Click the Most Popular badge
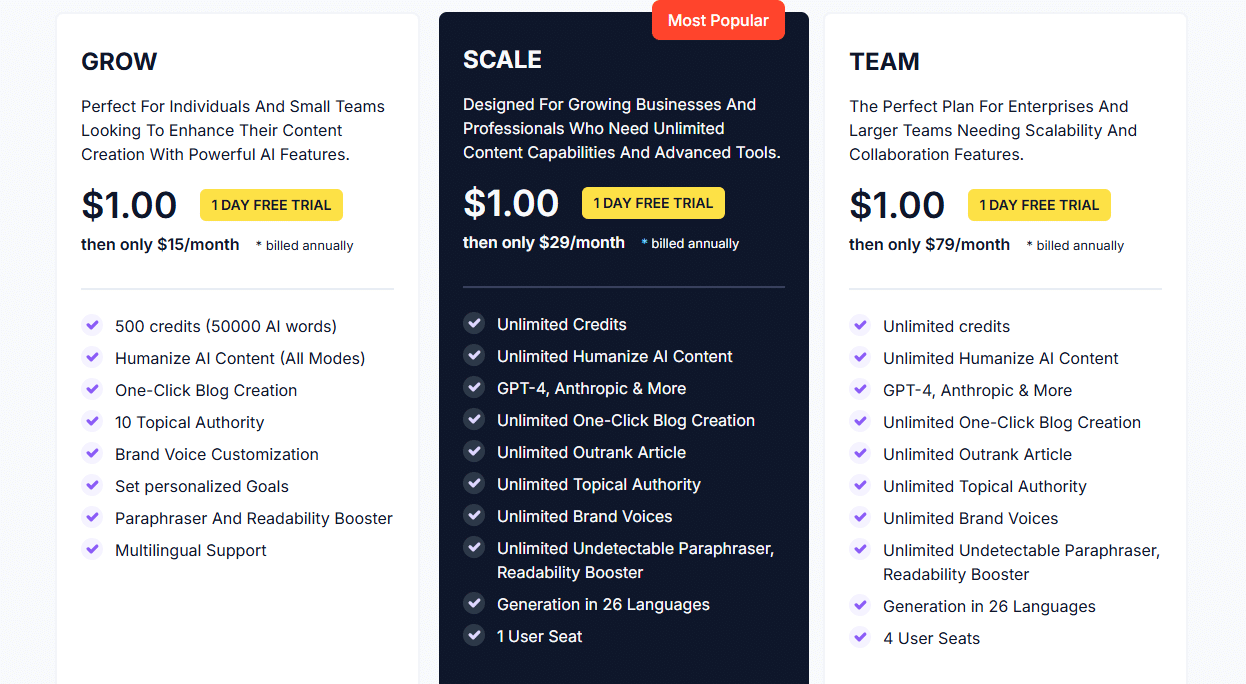Image resolution: width=1246 pixels, height=684 pixels. click(718, 20)
